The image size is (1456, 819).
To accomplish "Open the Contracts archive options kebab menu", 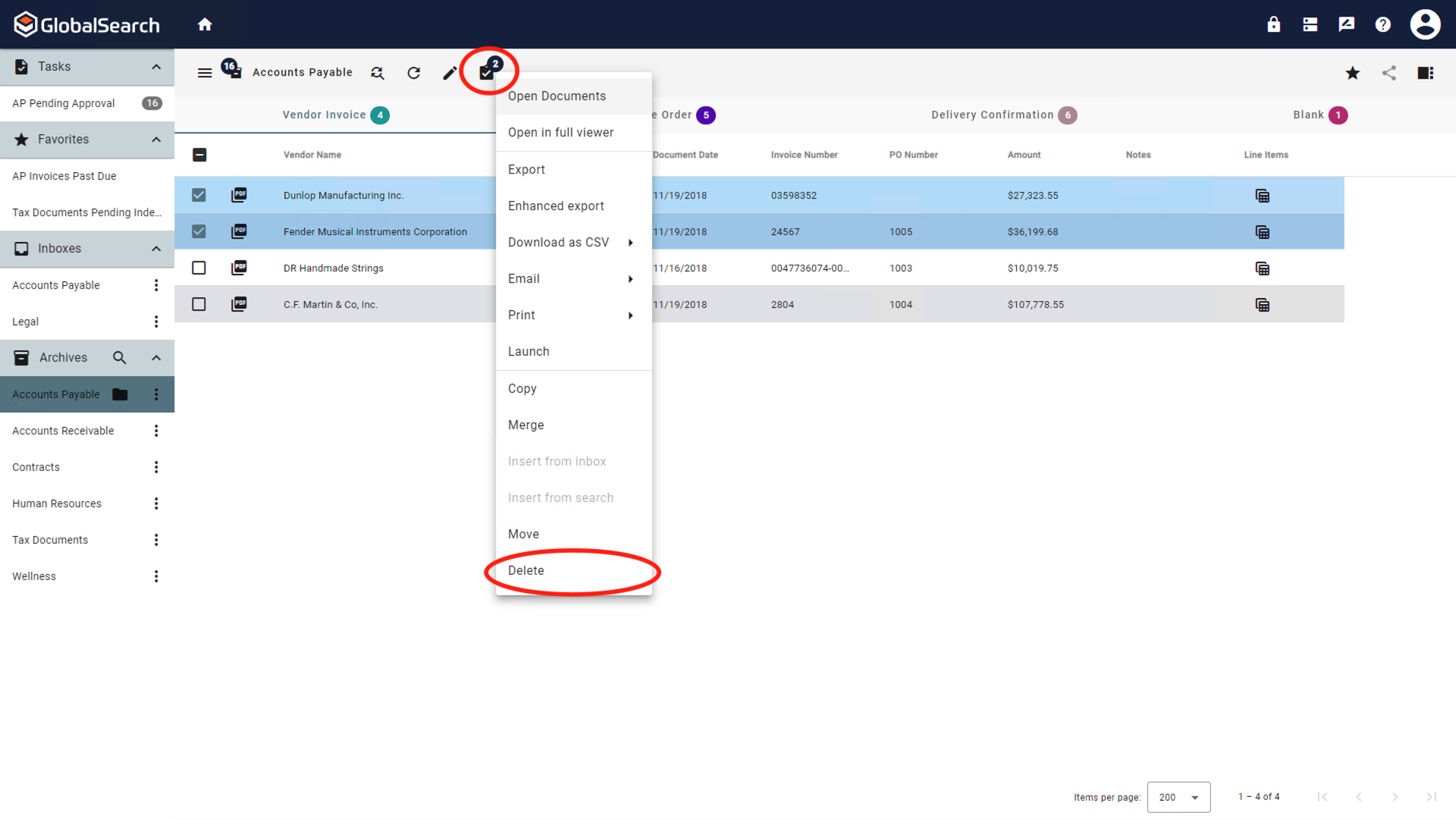I will click(x=156, y=467).
